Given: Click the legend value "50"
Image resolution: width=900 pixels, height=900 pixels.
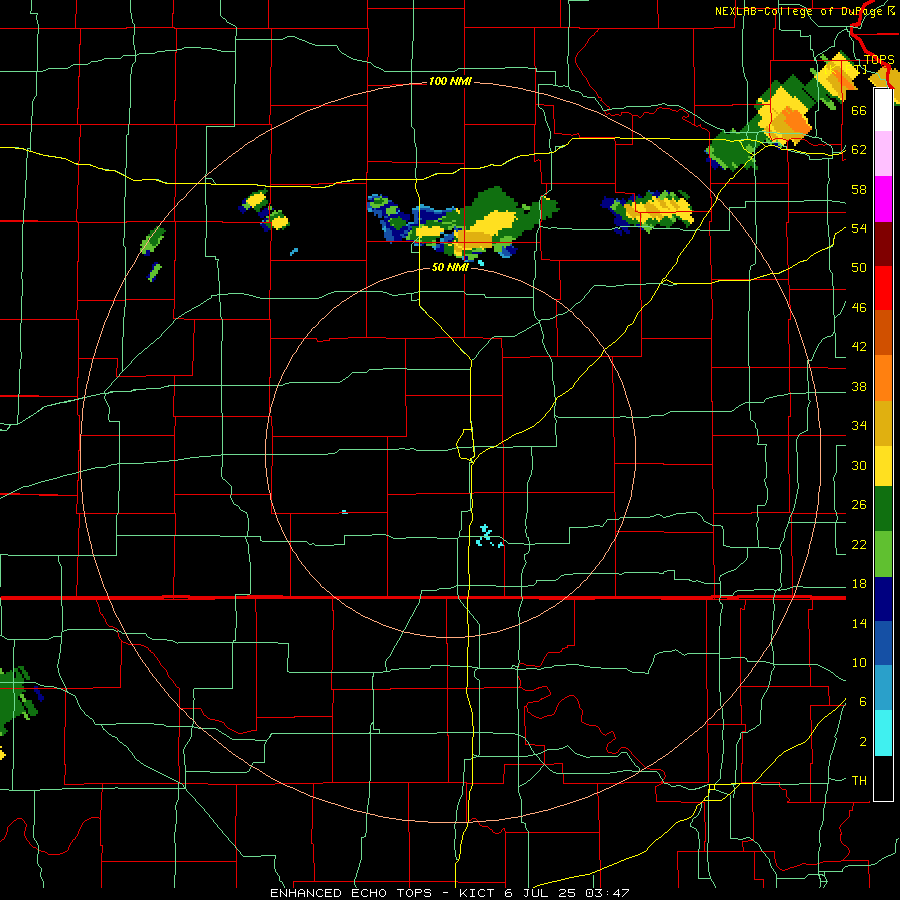Looking at the screenshot, I should pyautogui.click(x=859, y=268).
